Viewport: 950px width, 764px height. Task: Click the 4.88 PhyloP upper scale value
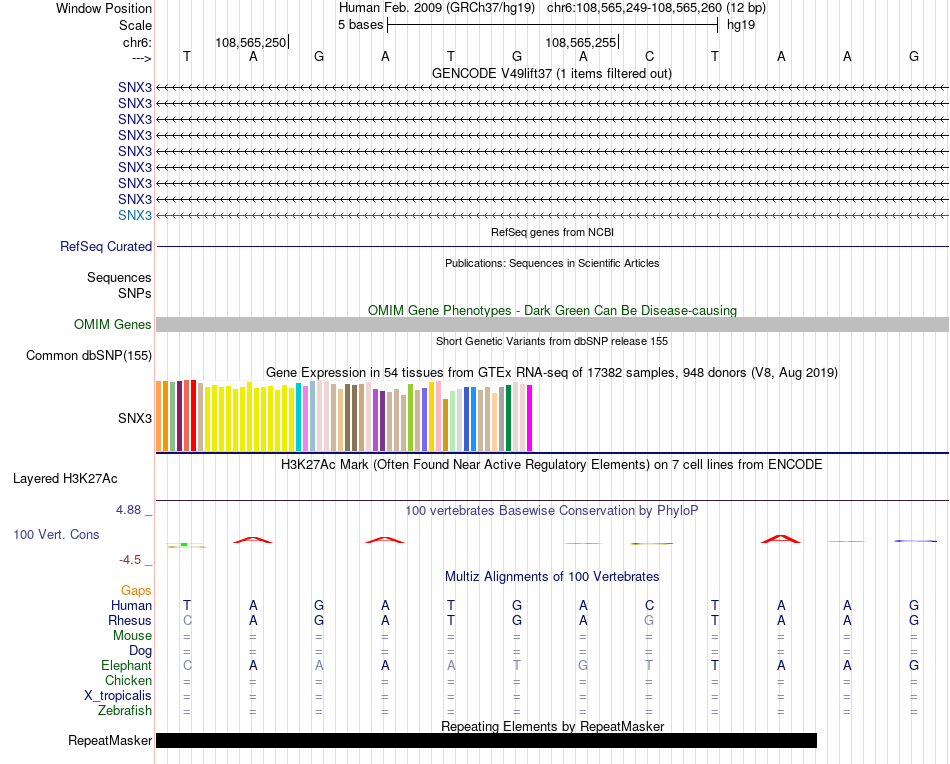coord(128,510)
